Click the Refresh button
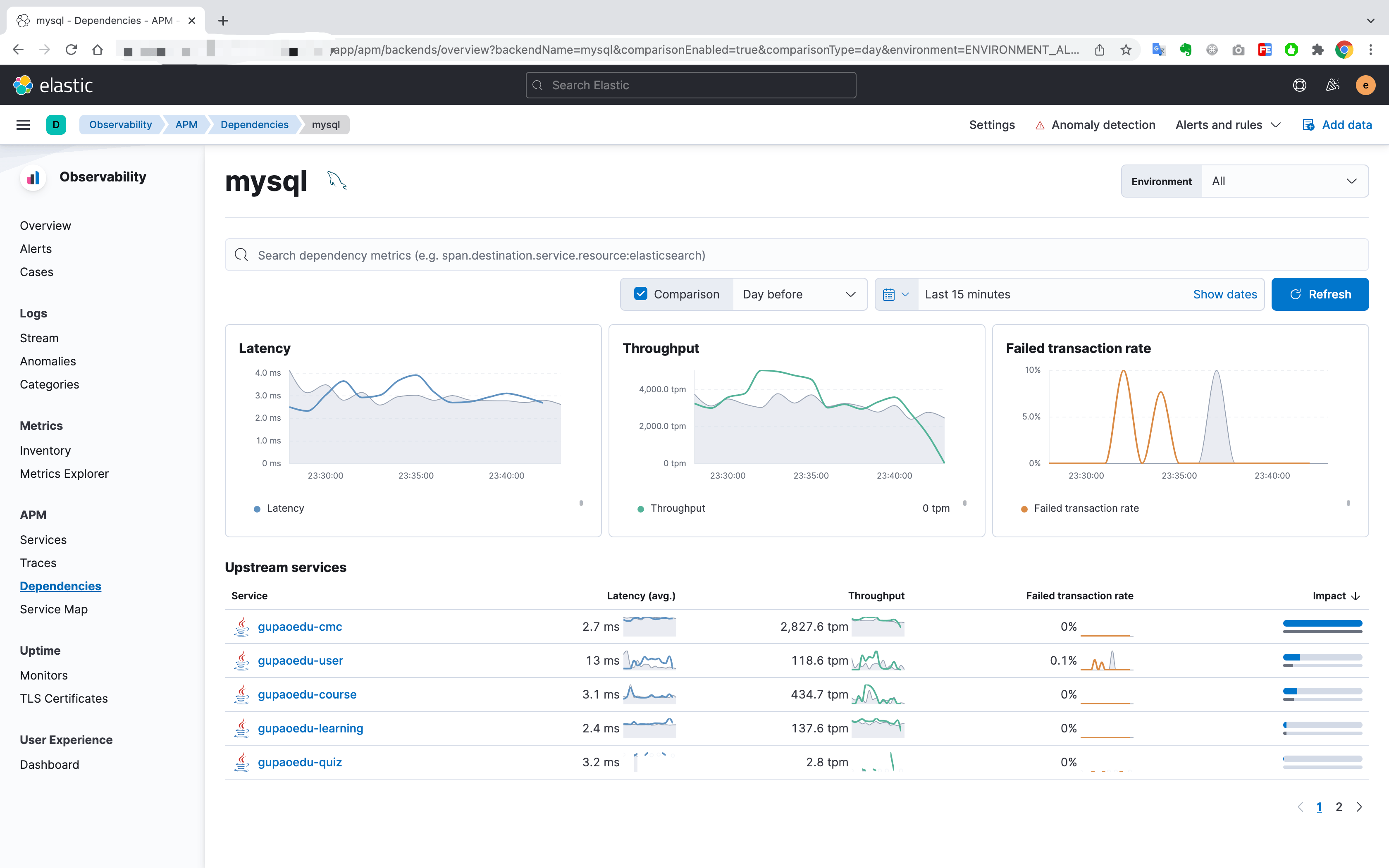The image size is (1389, 868). tap(1320, 294)
